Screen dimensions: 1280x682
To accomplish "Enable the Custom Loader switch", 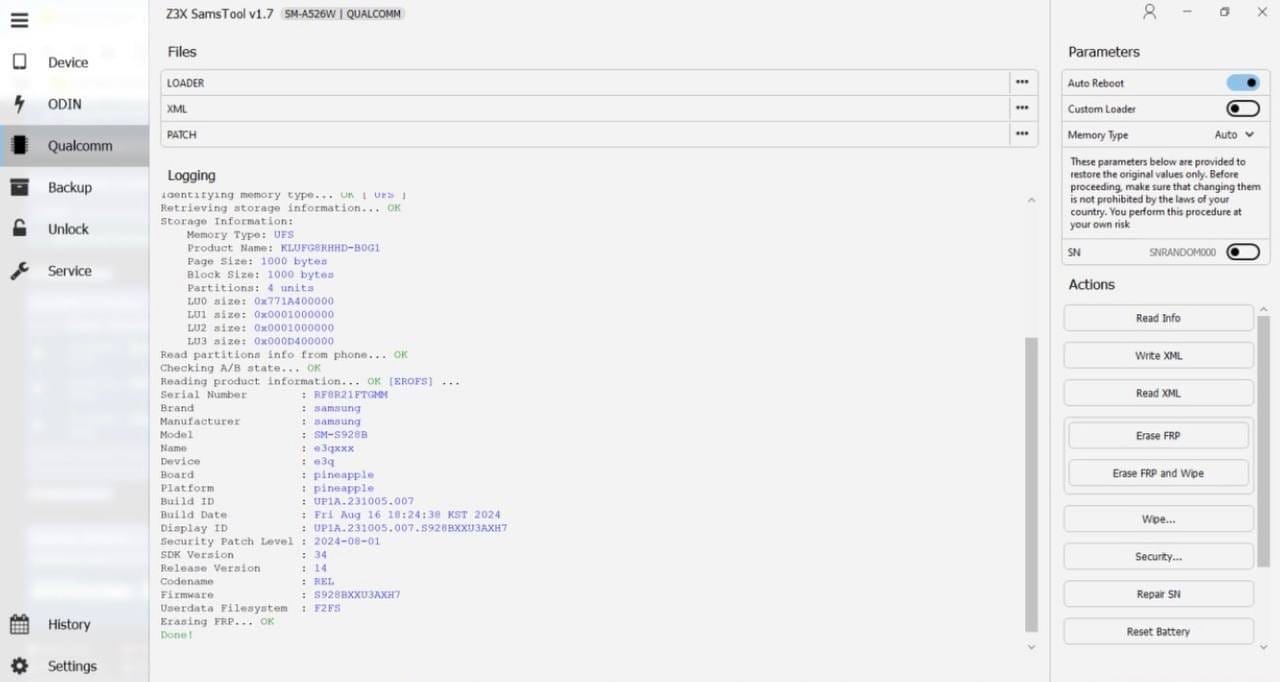I will click(x=1242, y=108).
